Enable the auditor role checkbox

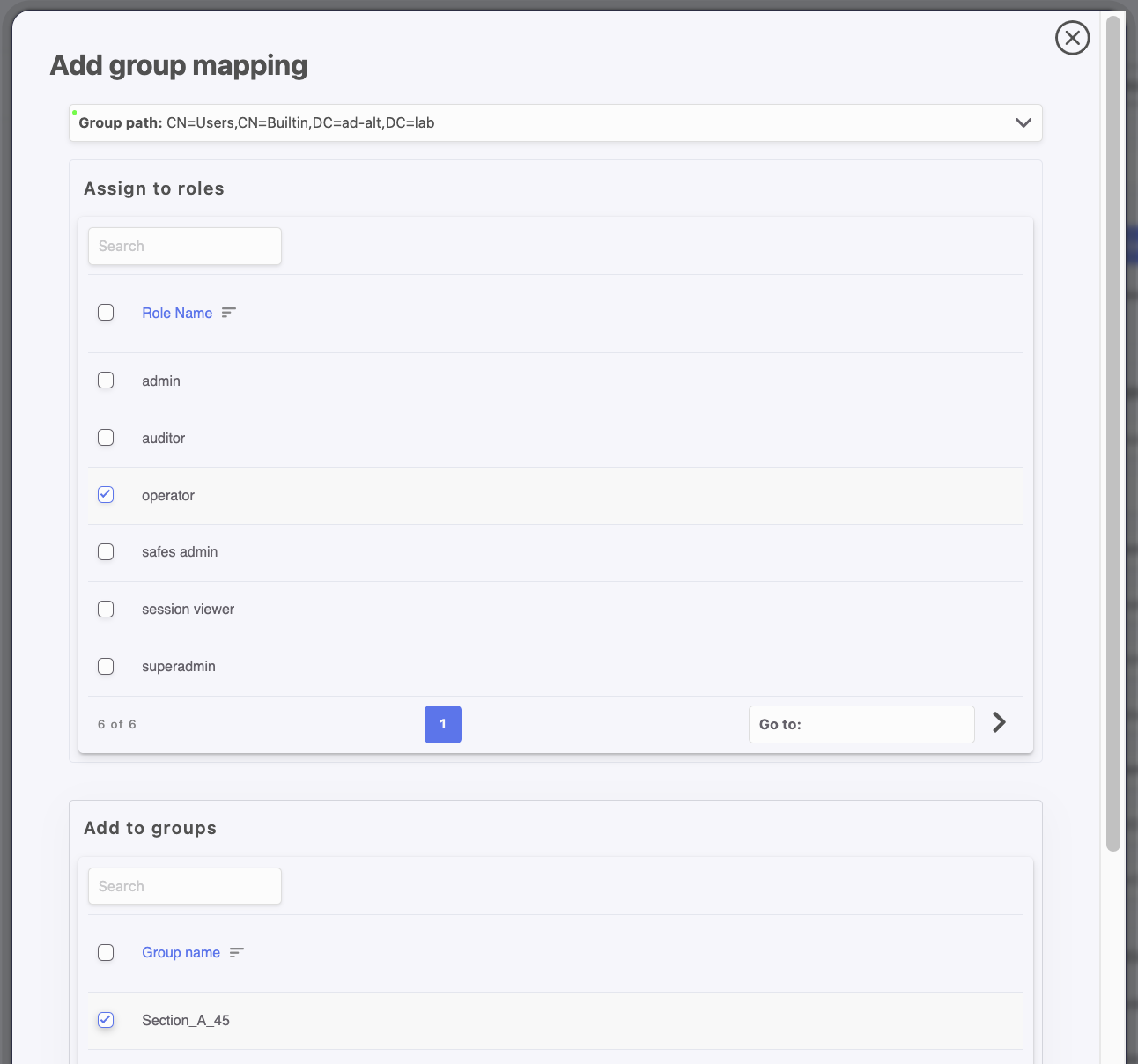click(106, 438)
